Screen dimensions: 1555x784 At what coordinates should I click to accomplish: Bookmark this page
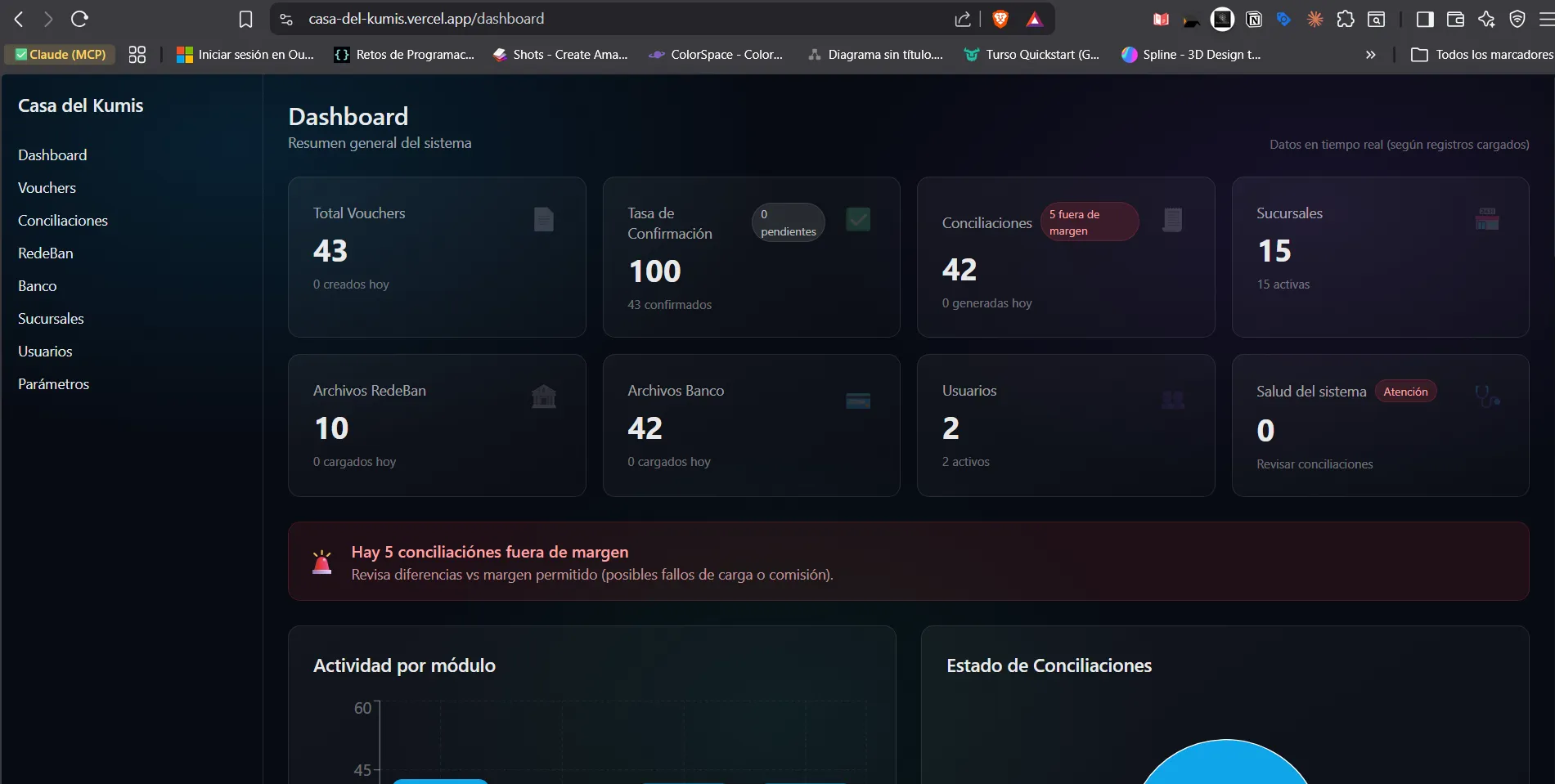(245, 19)
